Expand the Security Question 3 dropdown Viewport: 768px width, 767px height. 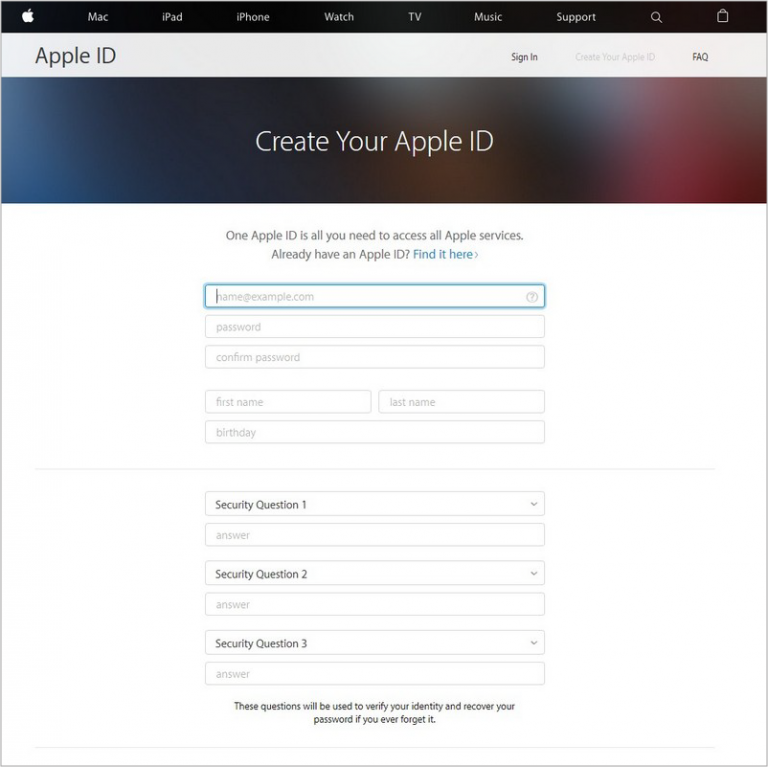coord(375,643)
